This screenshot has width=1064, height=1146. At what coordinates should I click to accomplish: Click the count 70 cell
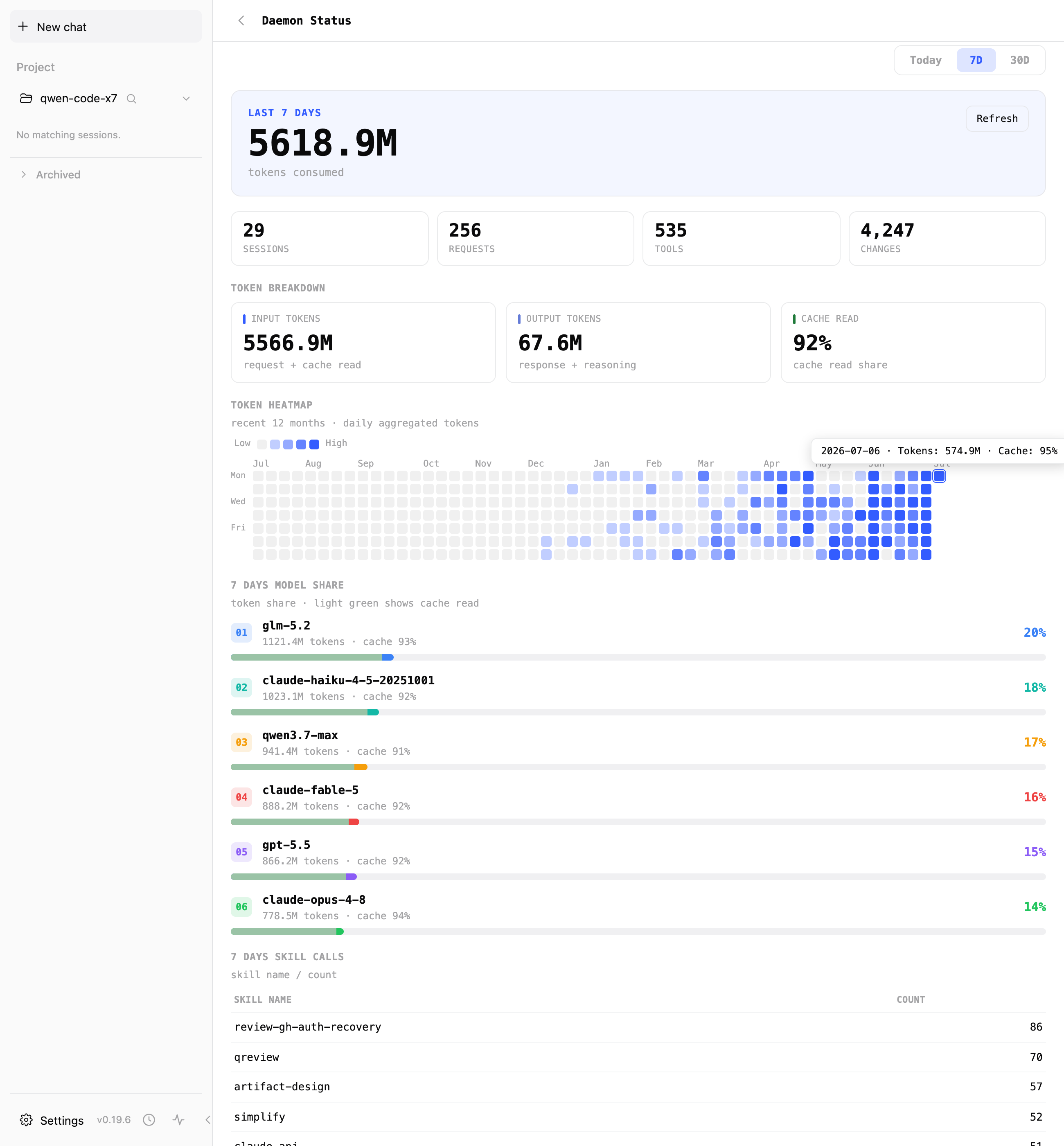(1036, 1057)
